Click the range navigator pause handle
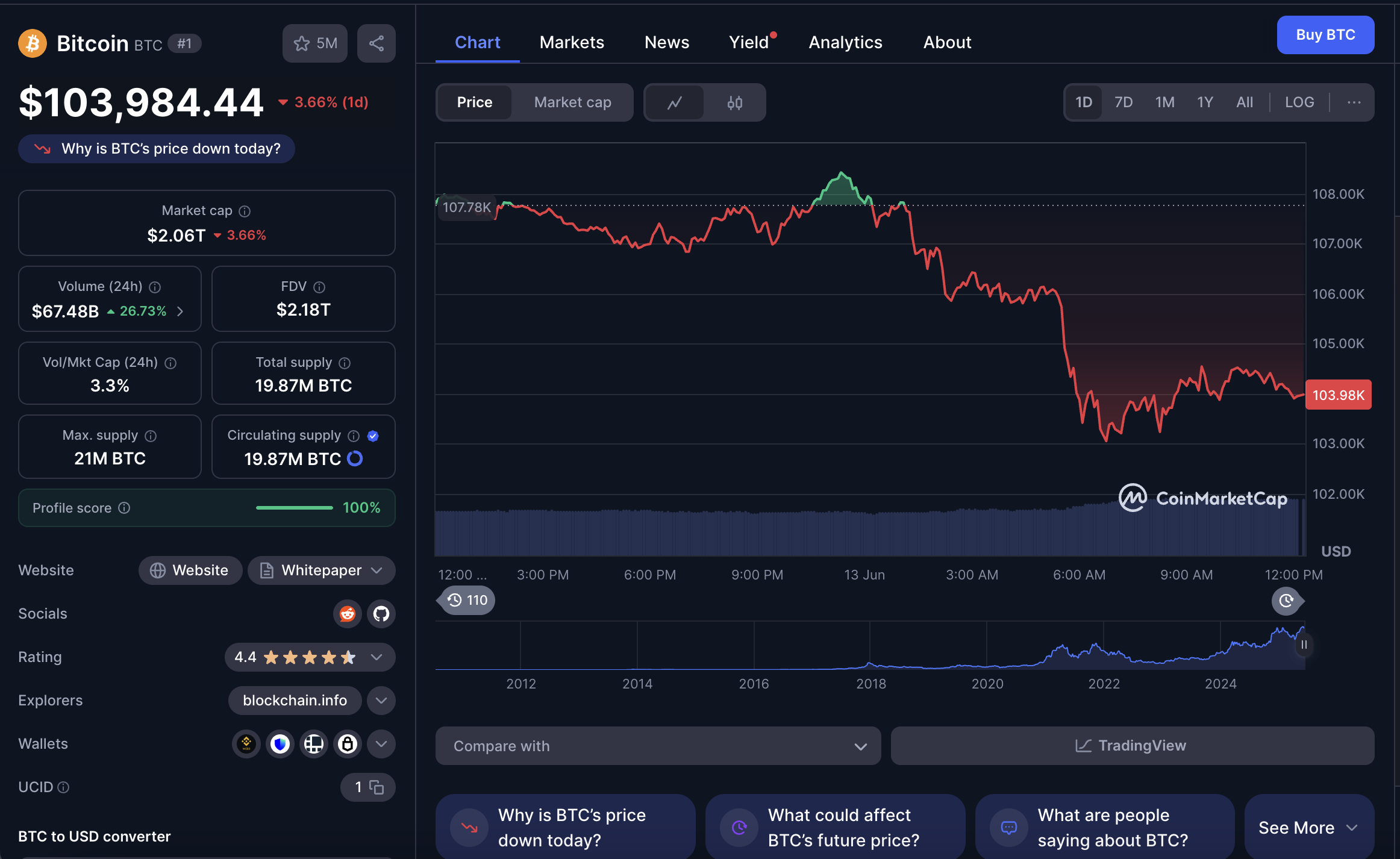Screen dimensions: 1400x859 [x=1304, y=645]
